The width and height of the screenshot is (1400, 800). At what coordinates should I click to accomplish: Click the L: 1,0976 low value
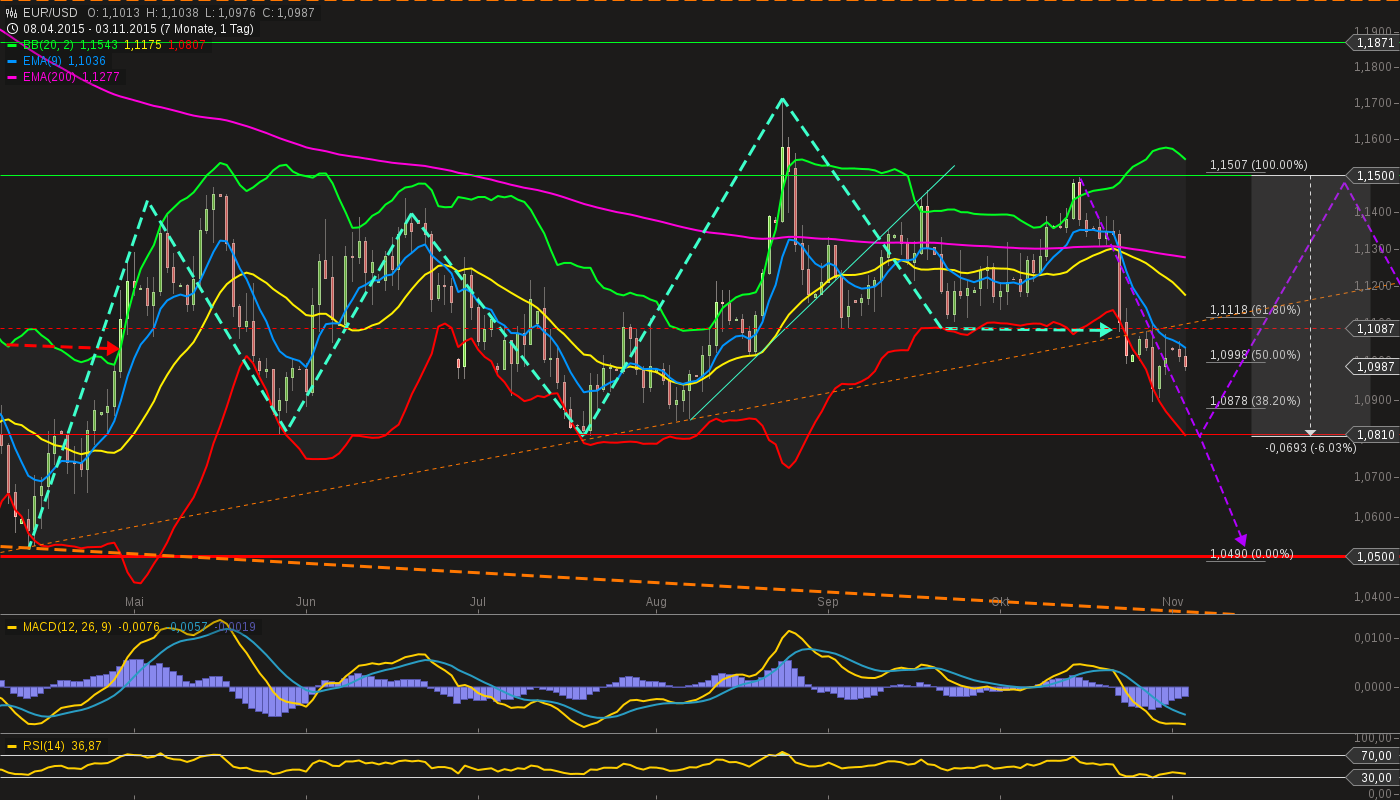pyautogui.click(x=230, y=13)
